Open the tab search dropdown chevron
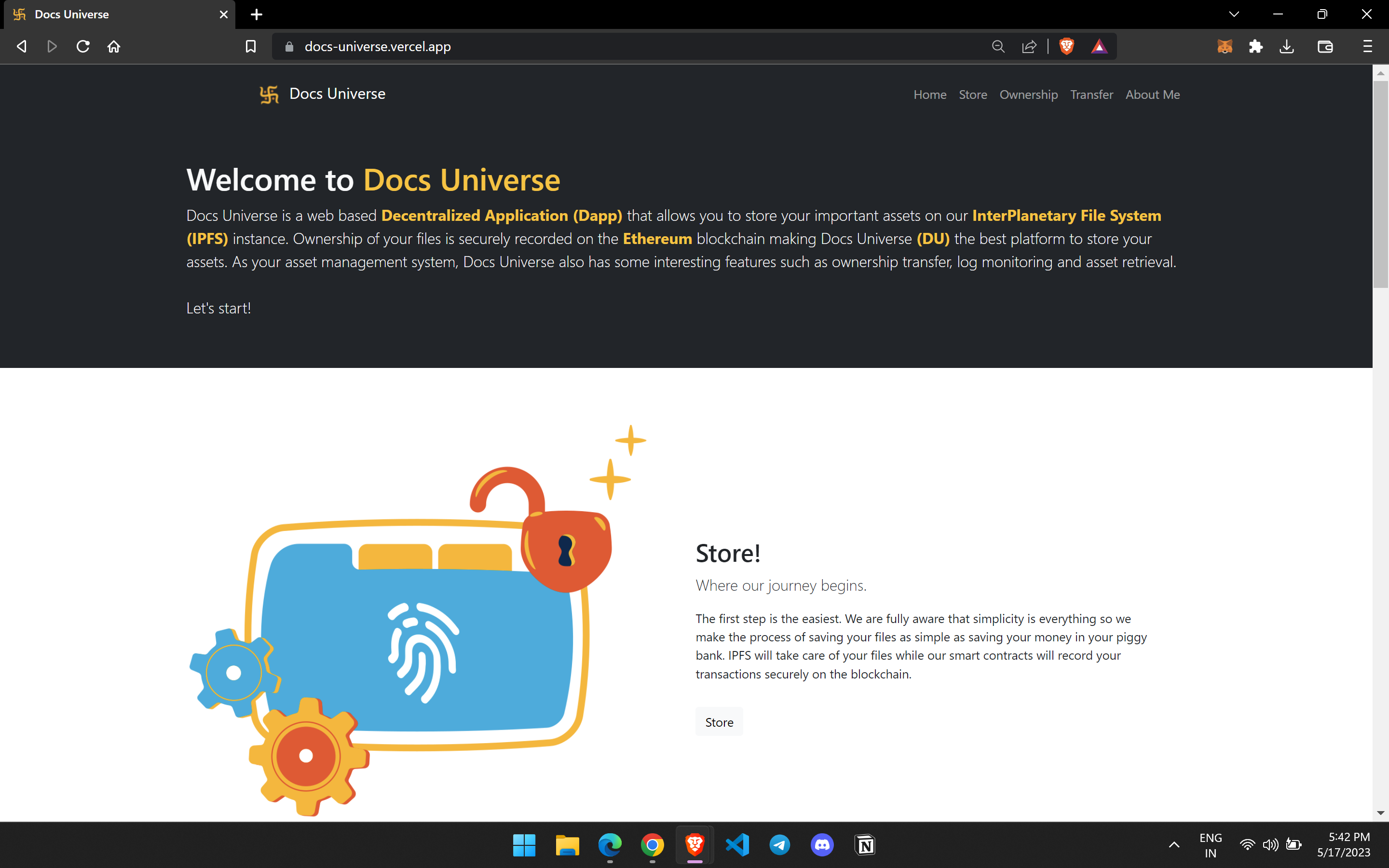Screen dimensions: 1389x868 click(x=1234, y=14)
